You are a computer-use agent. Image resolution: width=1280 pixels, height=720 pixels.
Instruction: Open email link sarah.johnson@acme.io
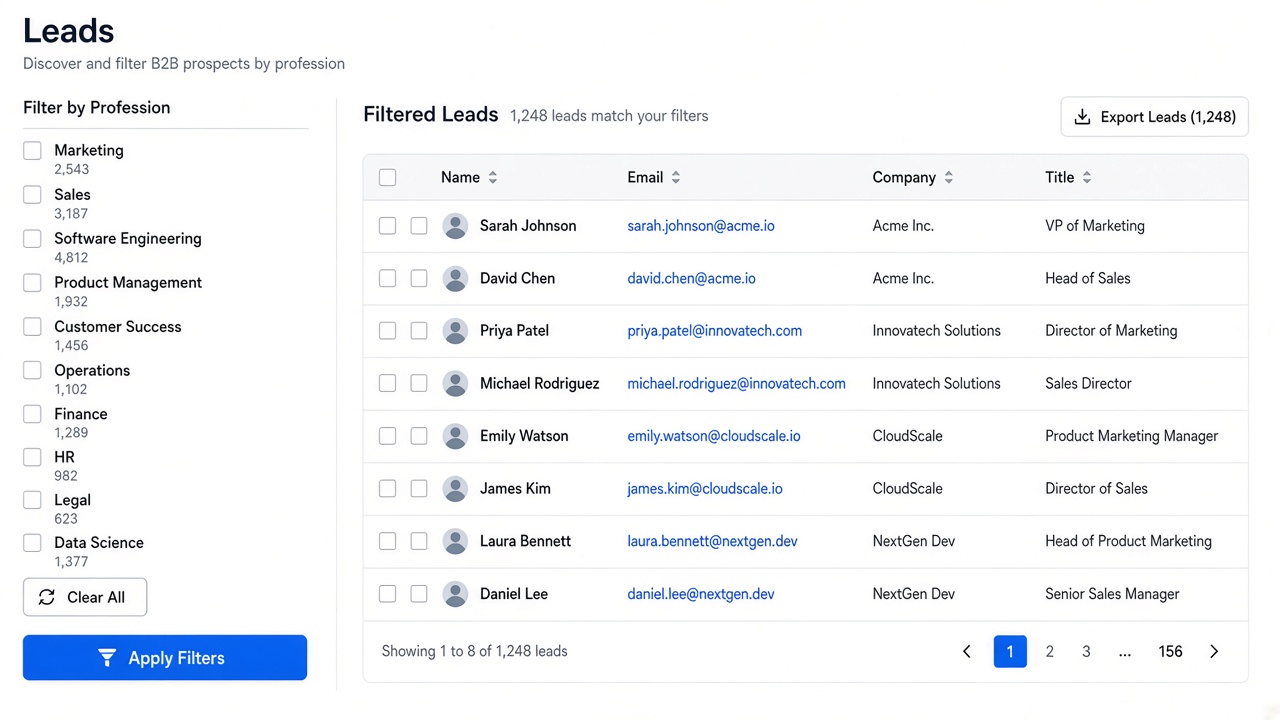[701, 226]
